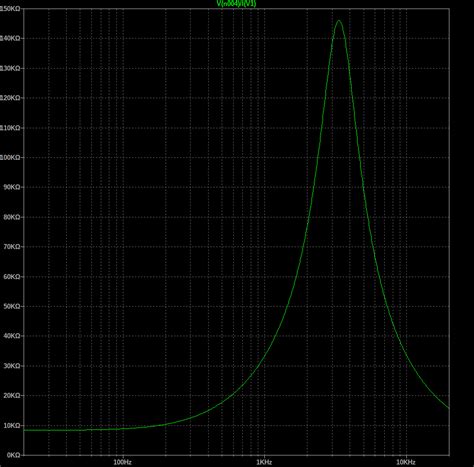Screen dimensions: 474x467
Task: Click the 100KΩ vertical axis label
Action: pos(10,158)
